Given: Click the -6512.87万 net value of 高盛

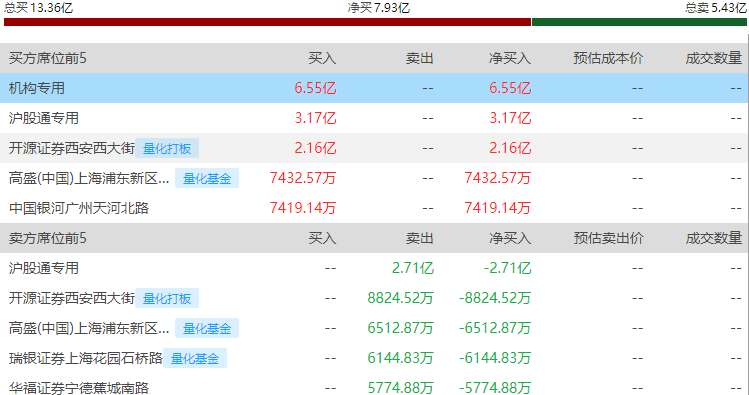Looking at the screenshot, I should pyautogui.click(x=495, y=328).
